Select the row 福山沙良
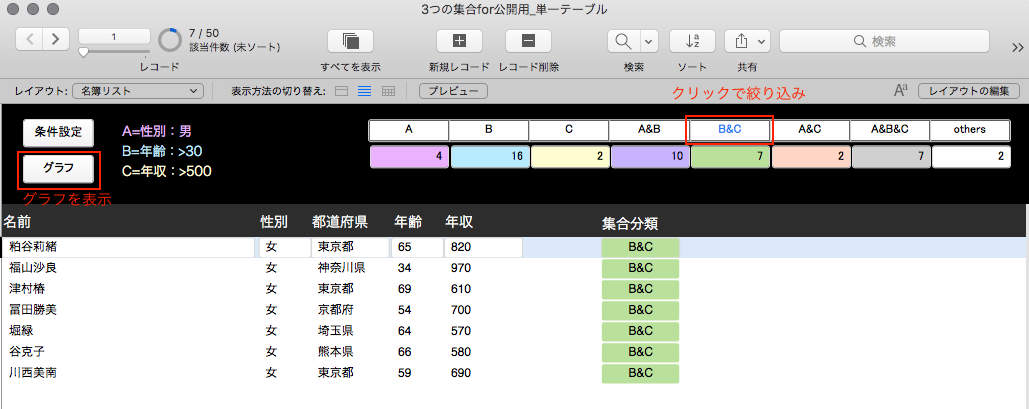The width and height of the screenshot is (1029, 409). point(514,268)
